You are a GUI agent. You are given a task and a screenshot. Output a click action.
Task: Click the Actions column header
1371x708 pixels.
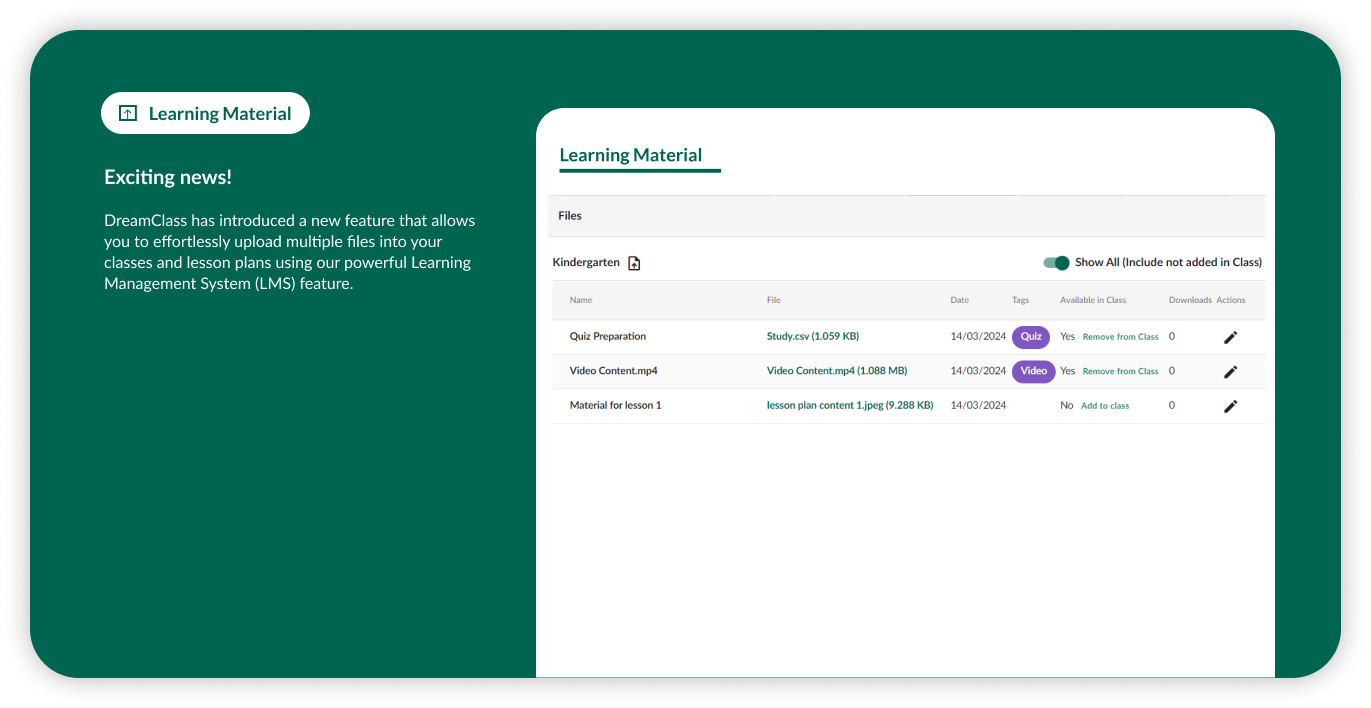1231,300
